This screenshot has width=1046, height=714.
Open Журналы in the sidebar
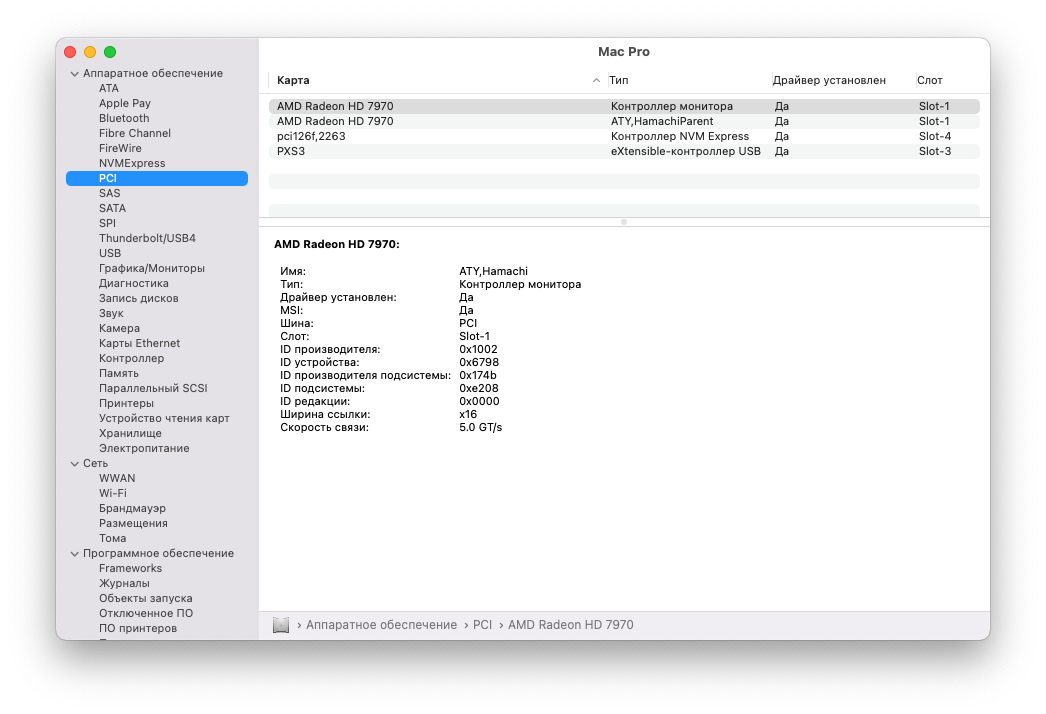click(124, 583)
